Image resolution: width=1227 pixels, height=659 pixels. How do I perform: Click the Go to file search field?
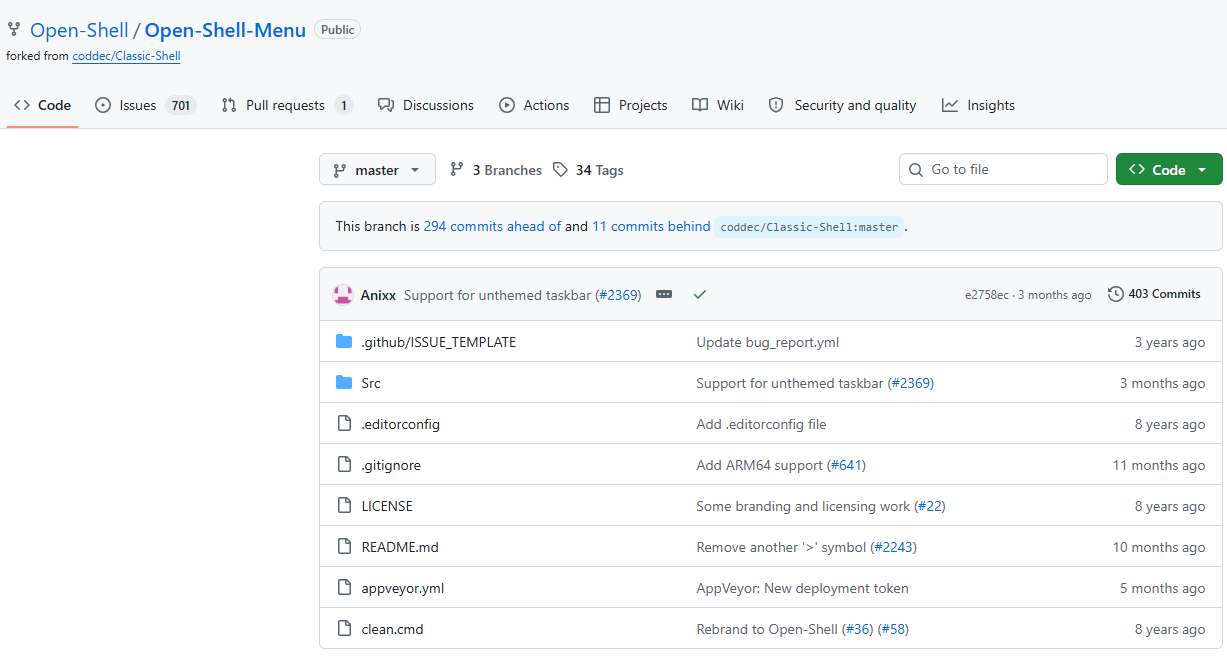click(x=1010, y=170)
